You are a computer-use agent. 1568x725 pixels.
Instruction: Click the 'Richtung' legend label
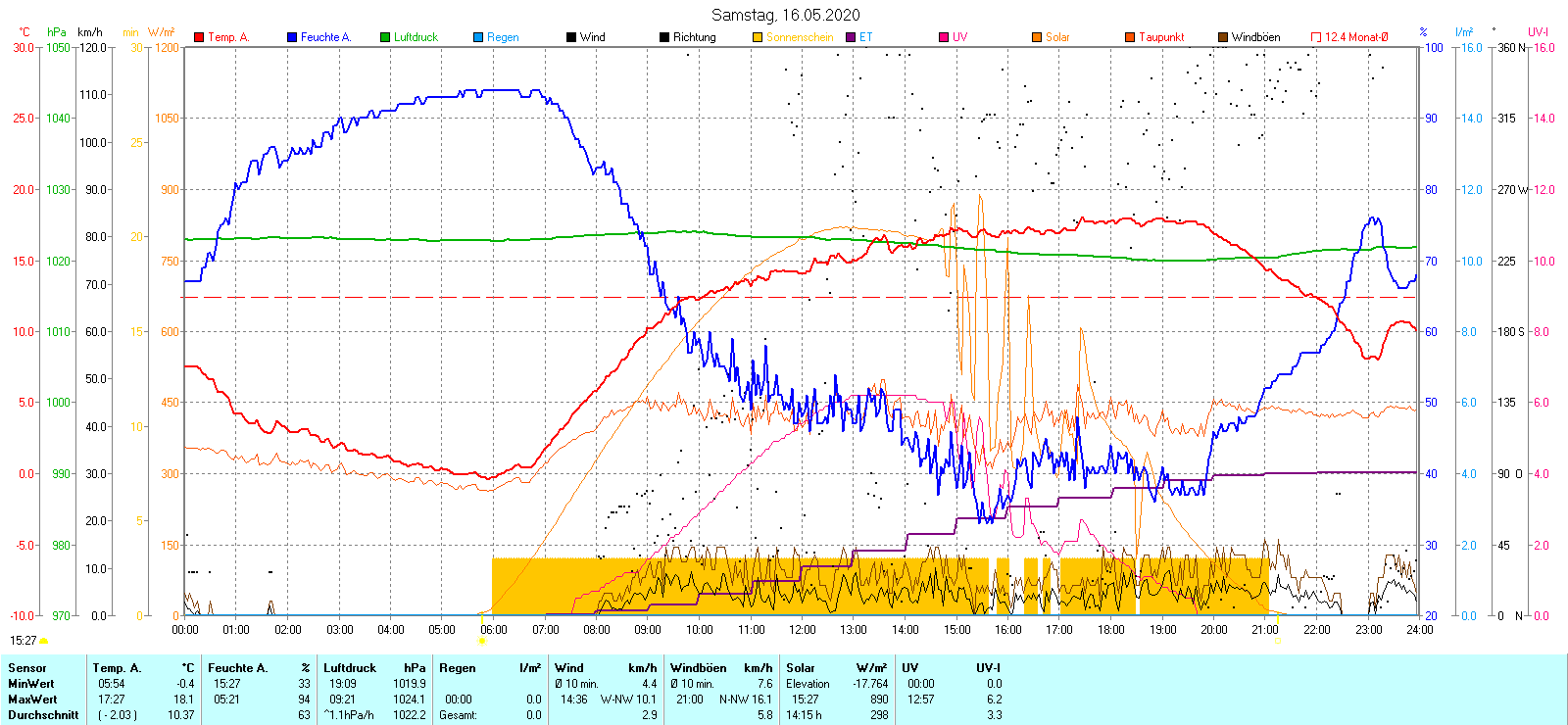[x=695, y=37]
